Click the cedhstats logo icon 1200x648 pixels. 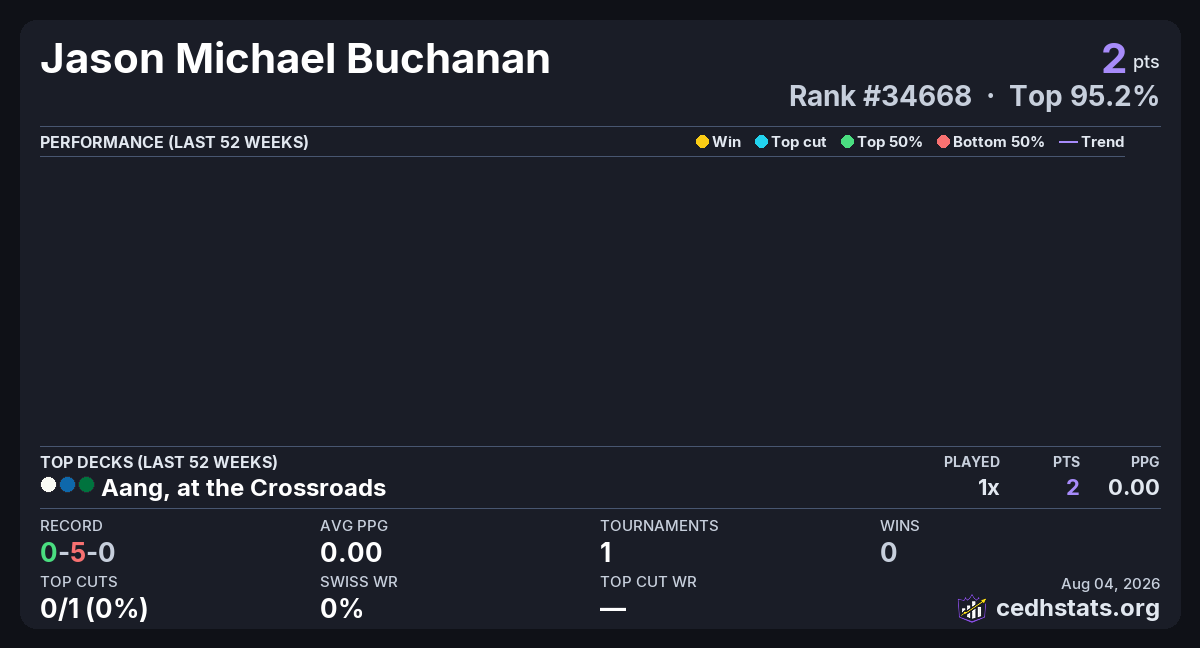pyautogui.click(x=972, y=608)
